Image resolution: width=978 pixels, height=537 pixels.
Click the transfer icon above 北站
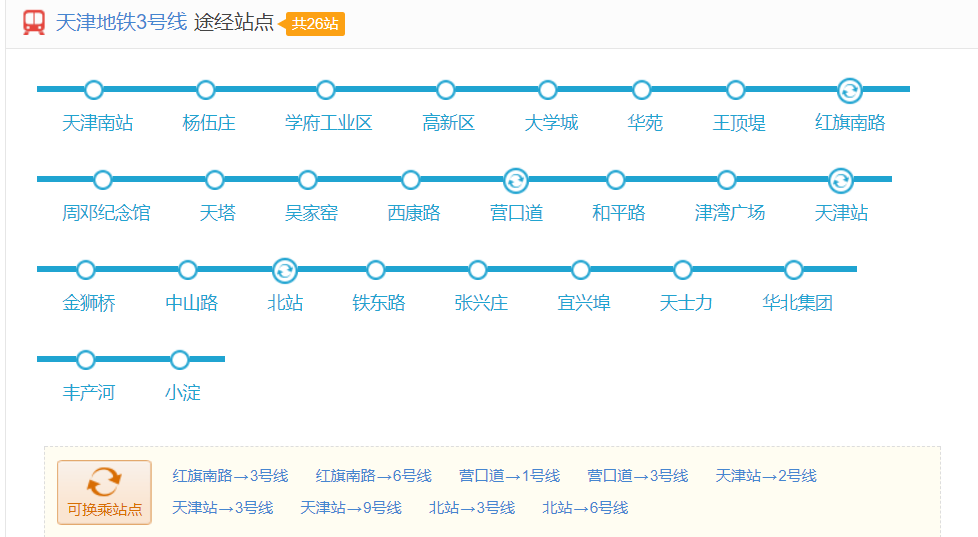tap(285, 271)
